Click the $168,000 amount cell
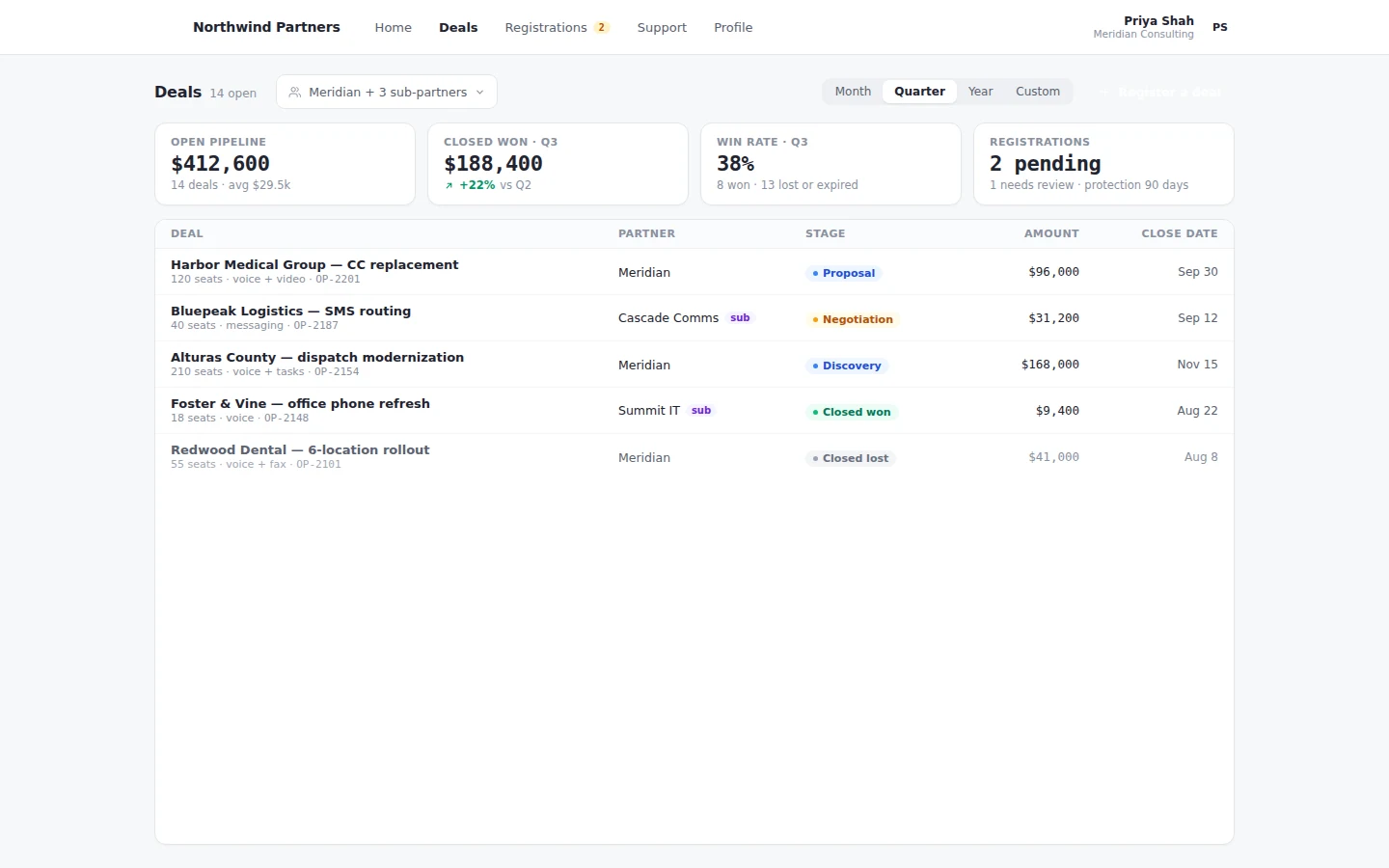This screenshot has width=1389, height=868. [x=1050, y=365]
